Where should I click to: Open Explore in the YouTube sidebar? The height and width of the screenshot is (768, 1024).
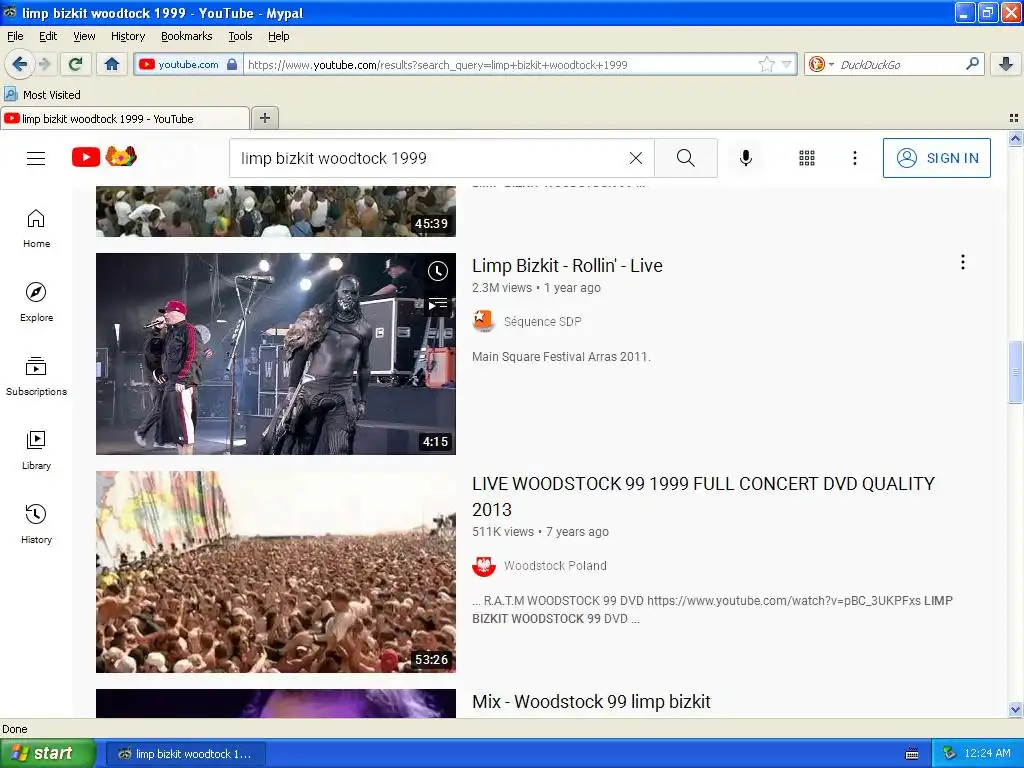pyautogui.click(x=37, y=302)
